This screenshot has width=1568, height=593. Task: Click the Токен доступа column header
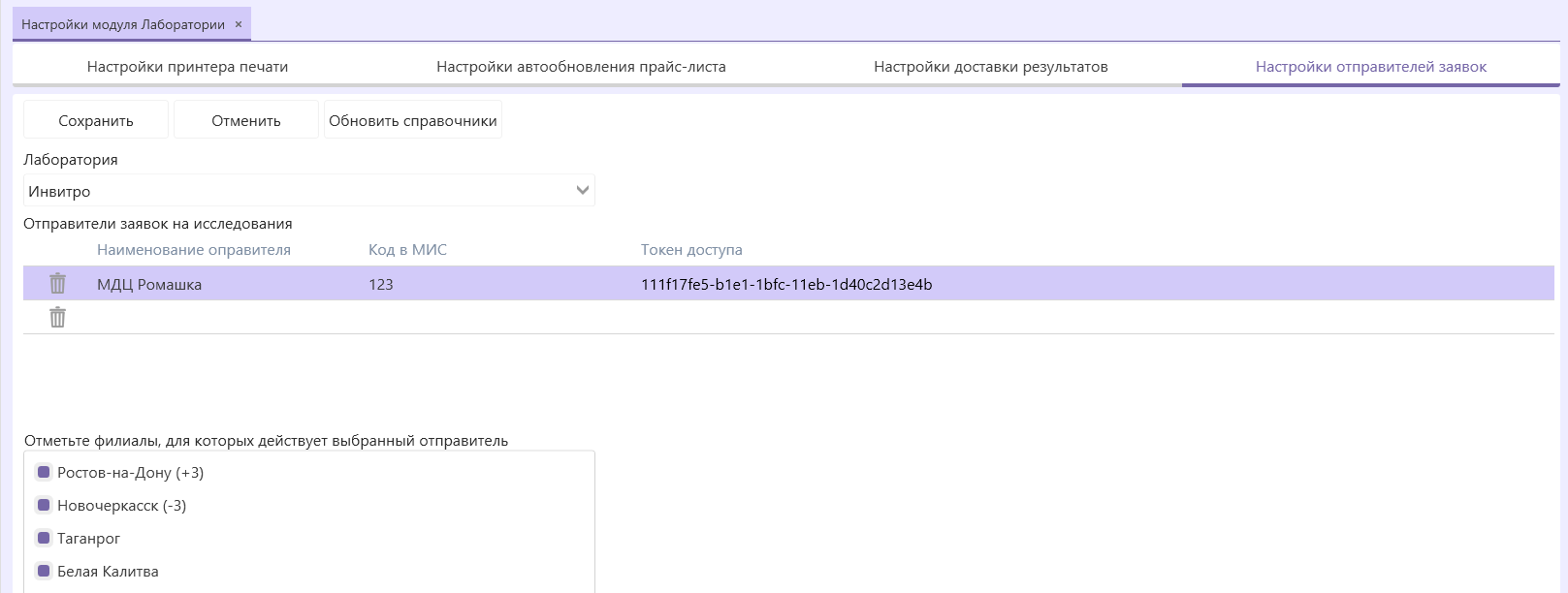pos(691,250)
